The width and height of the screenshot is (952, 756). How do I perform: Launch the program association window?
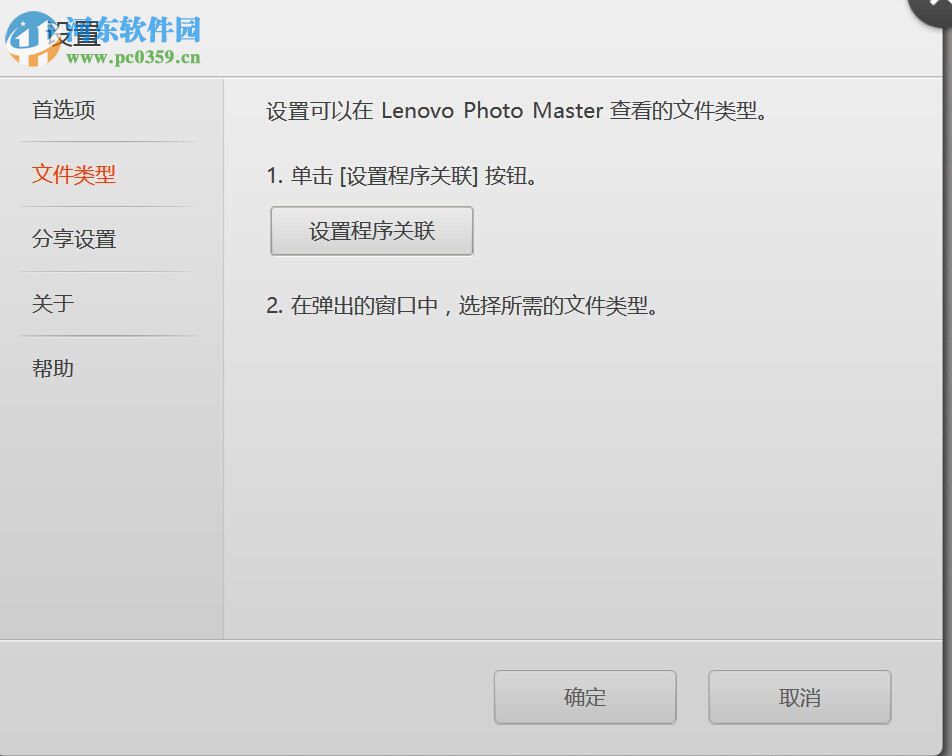pos(371,230)
